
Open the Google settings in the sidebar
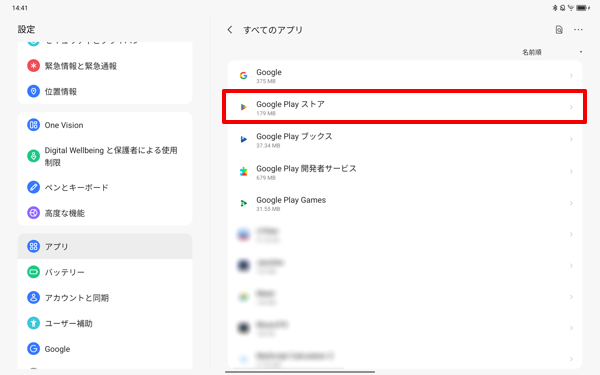click(x=105, y=349)
